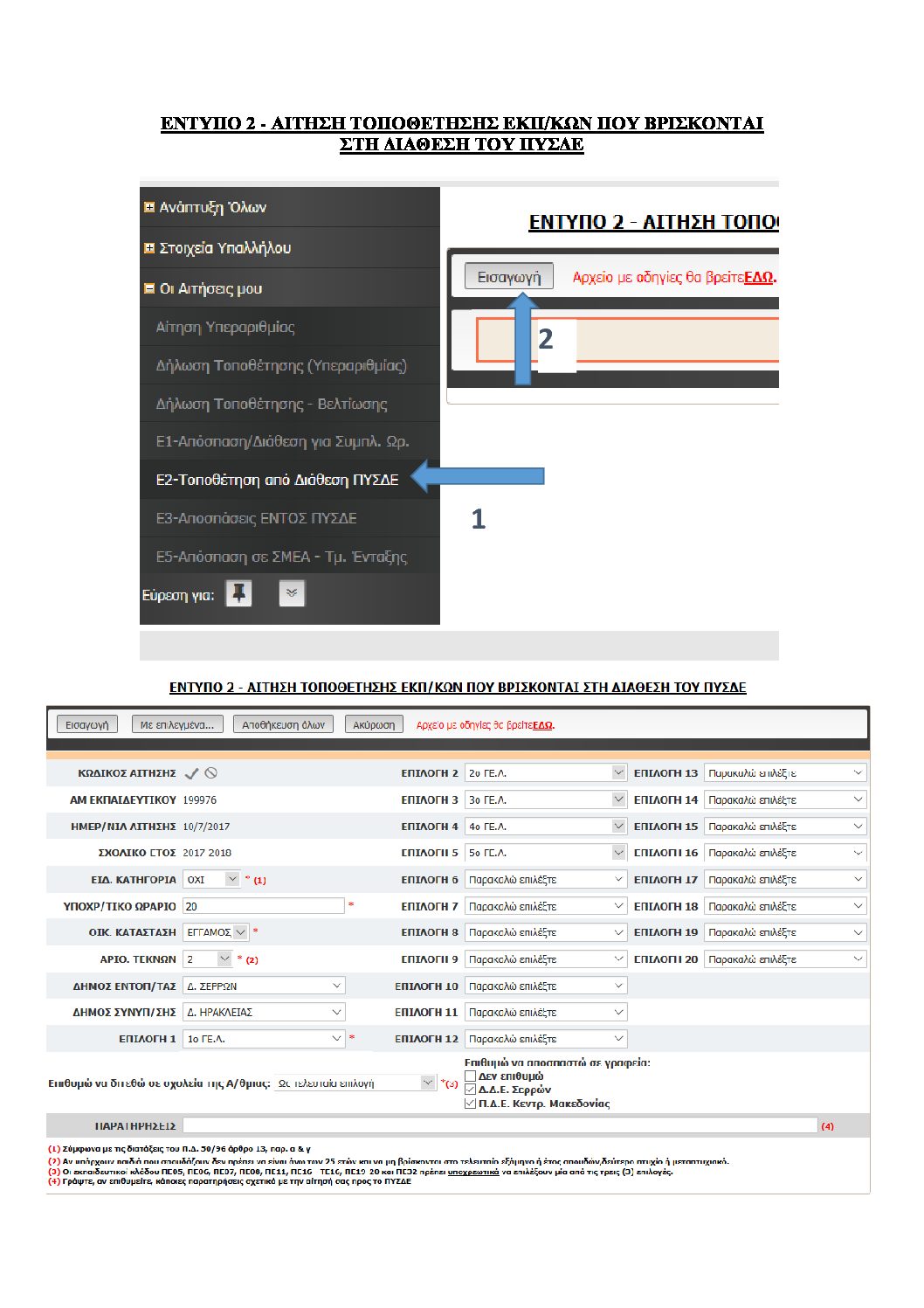Viewport: 924px width, 1308px height.
Task: Click the double-chevron expand icon in sidebar
Action: 292,594
